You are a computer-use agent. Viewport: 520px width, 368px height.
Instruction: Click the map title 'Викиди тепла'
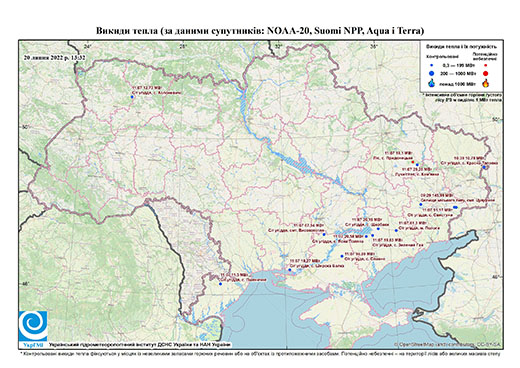click(127, 31)
